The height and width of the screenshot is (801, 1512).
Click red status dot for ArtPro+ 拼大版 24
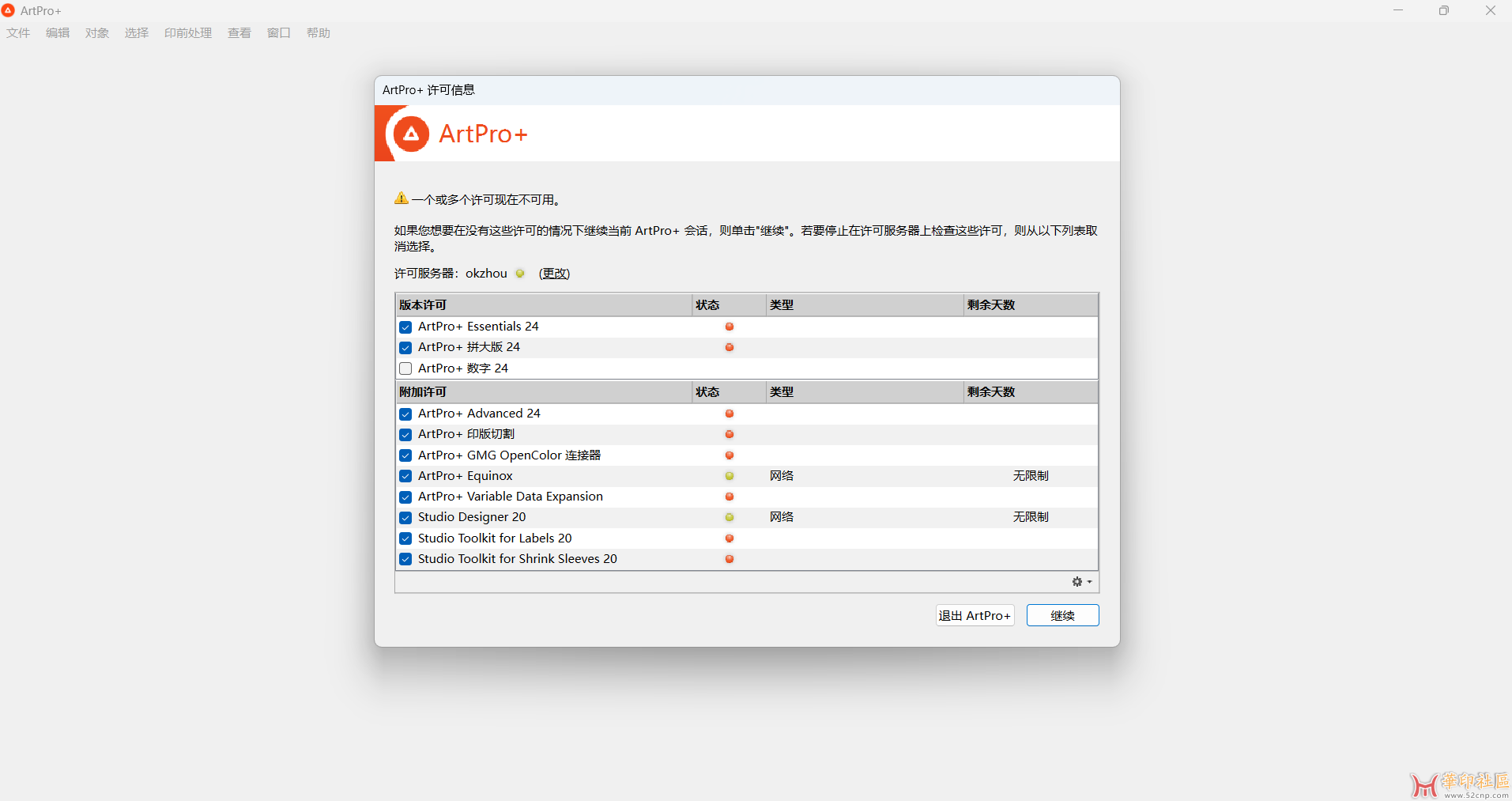pyautogui.click(x=730, y=347)
